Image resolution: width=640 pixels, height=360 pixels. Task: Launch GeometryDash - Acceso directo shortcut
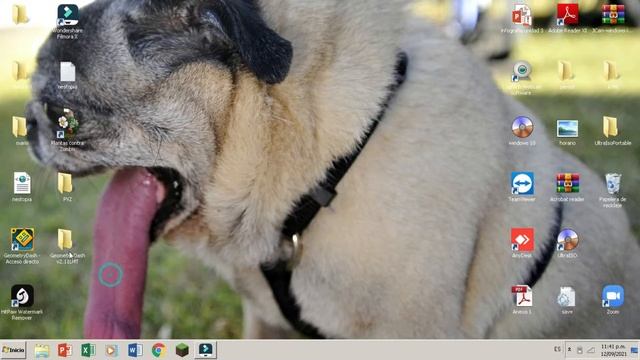[x=22, y=246]
